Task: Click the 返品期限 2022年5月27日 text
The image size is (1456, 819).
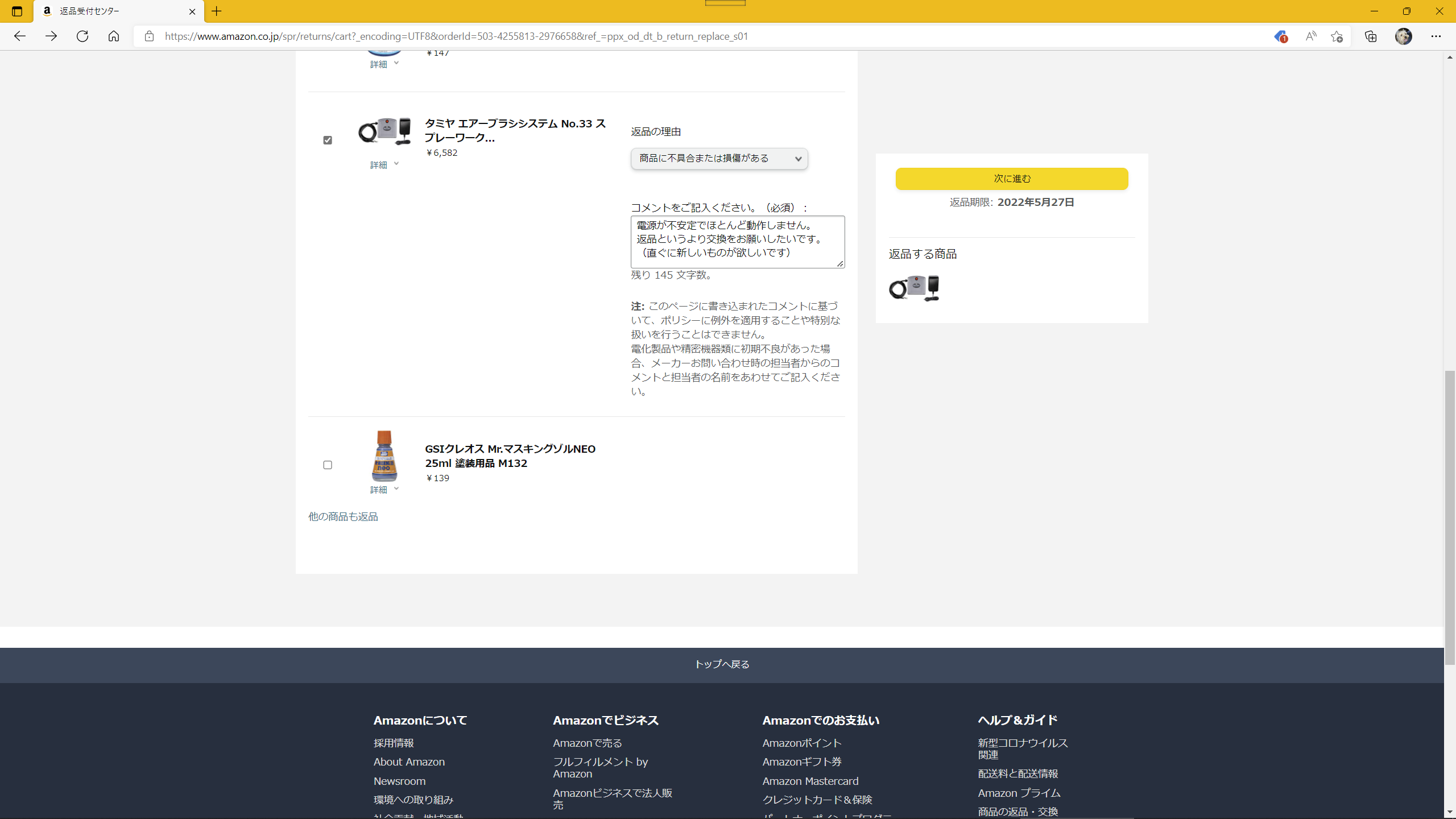Action: click(1012, 202)
